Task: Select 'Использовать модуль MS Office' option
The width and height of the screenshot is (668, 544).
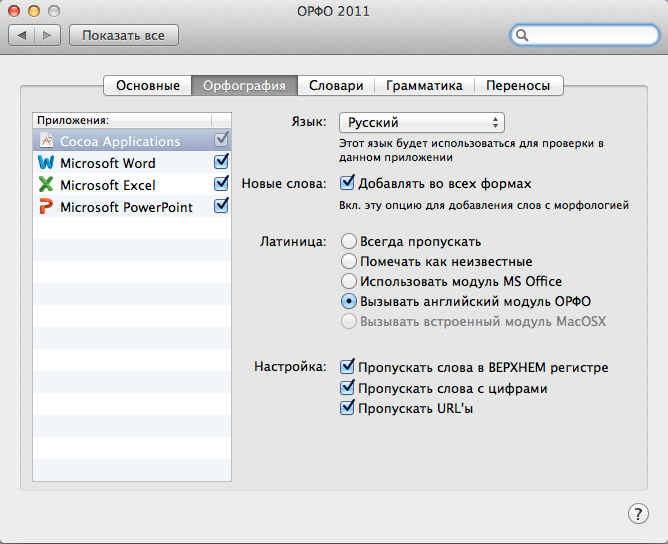Action: click(348, 281)
